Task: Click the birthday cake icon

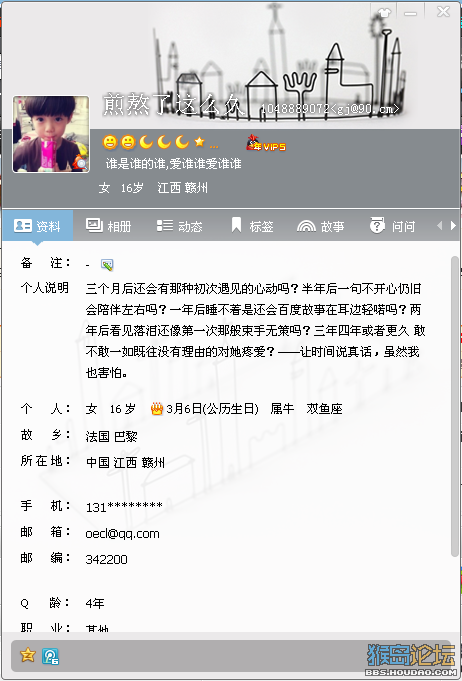Action: pyautogui.click(x=157, y=408)
